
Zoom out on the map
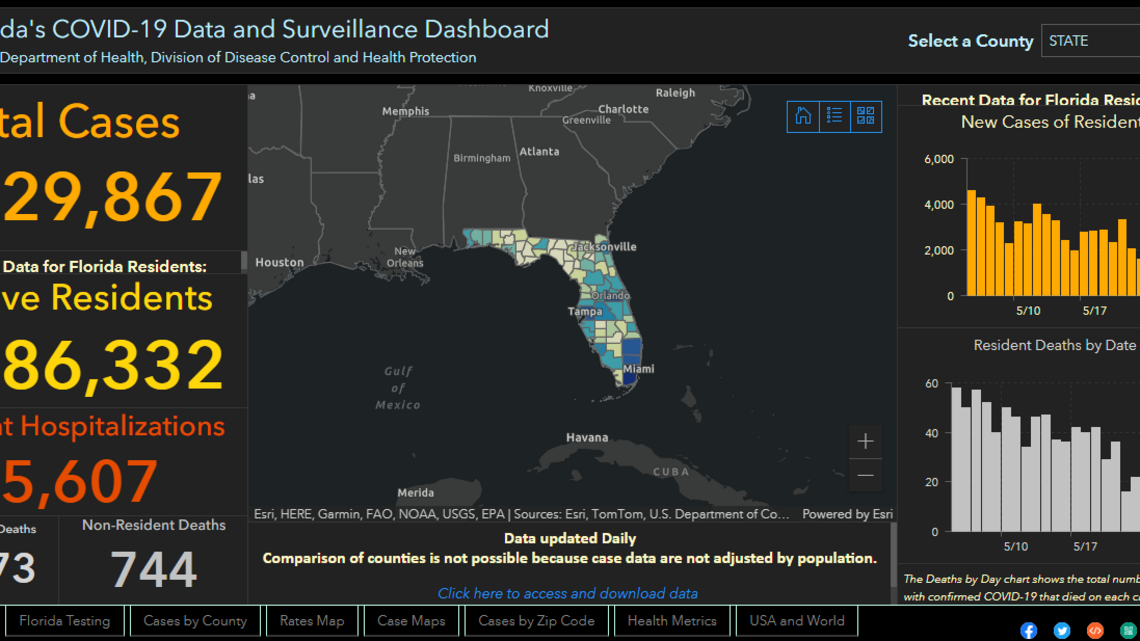[x=865, y=476]
